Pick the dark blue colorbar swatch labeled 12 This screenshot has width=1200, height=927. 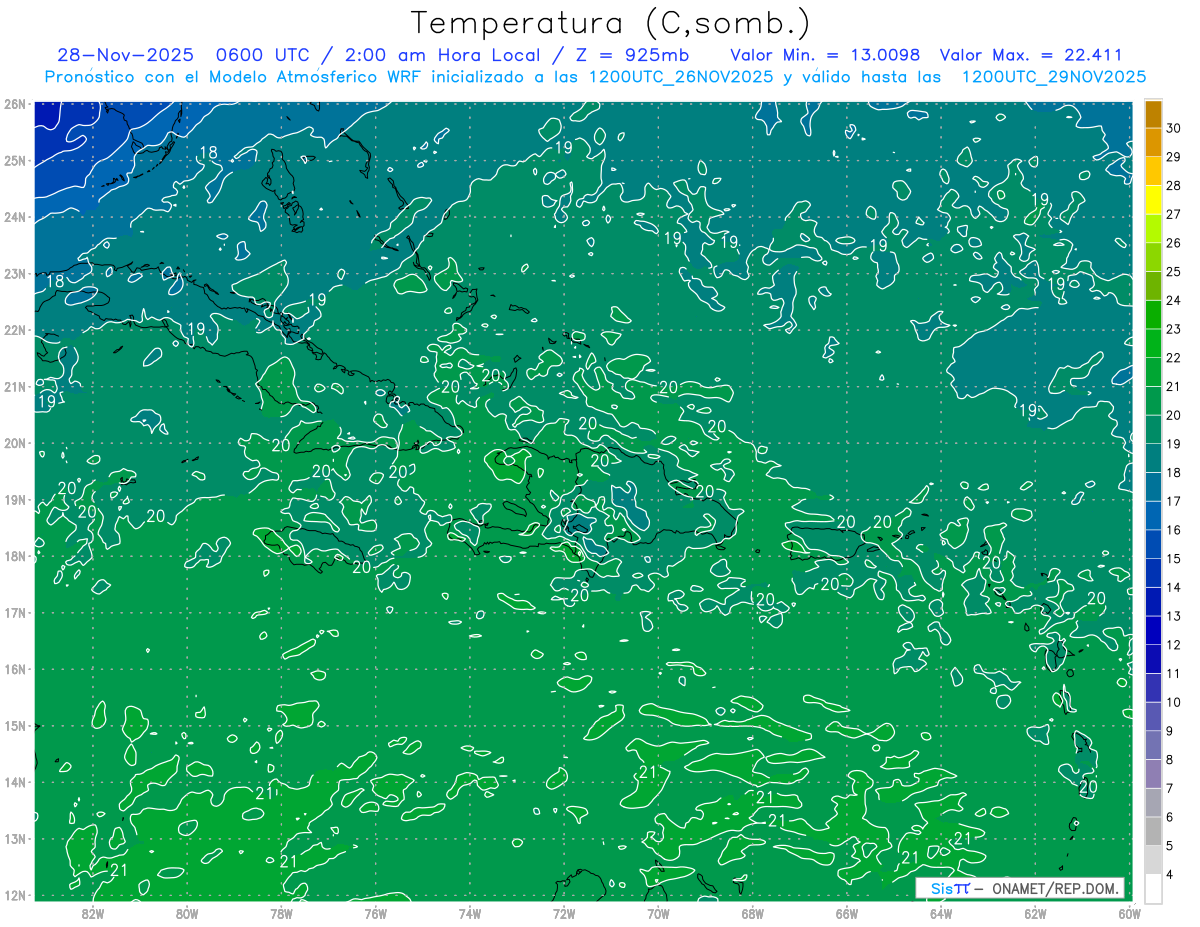[x=1153, y=631]
